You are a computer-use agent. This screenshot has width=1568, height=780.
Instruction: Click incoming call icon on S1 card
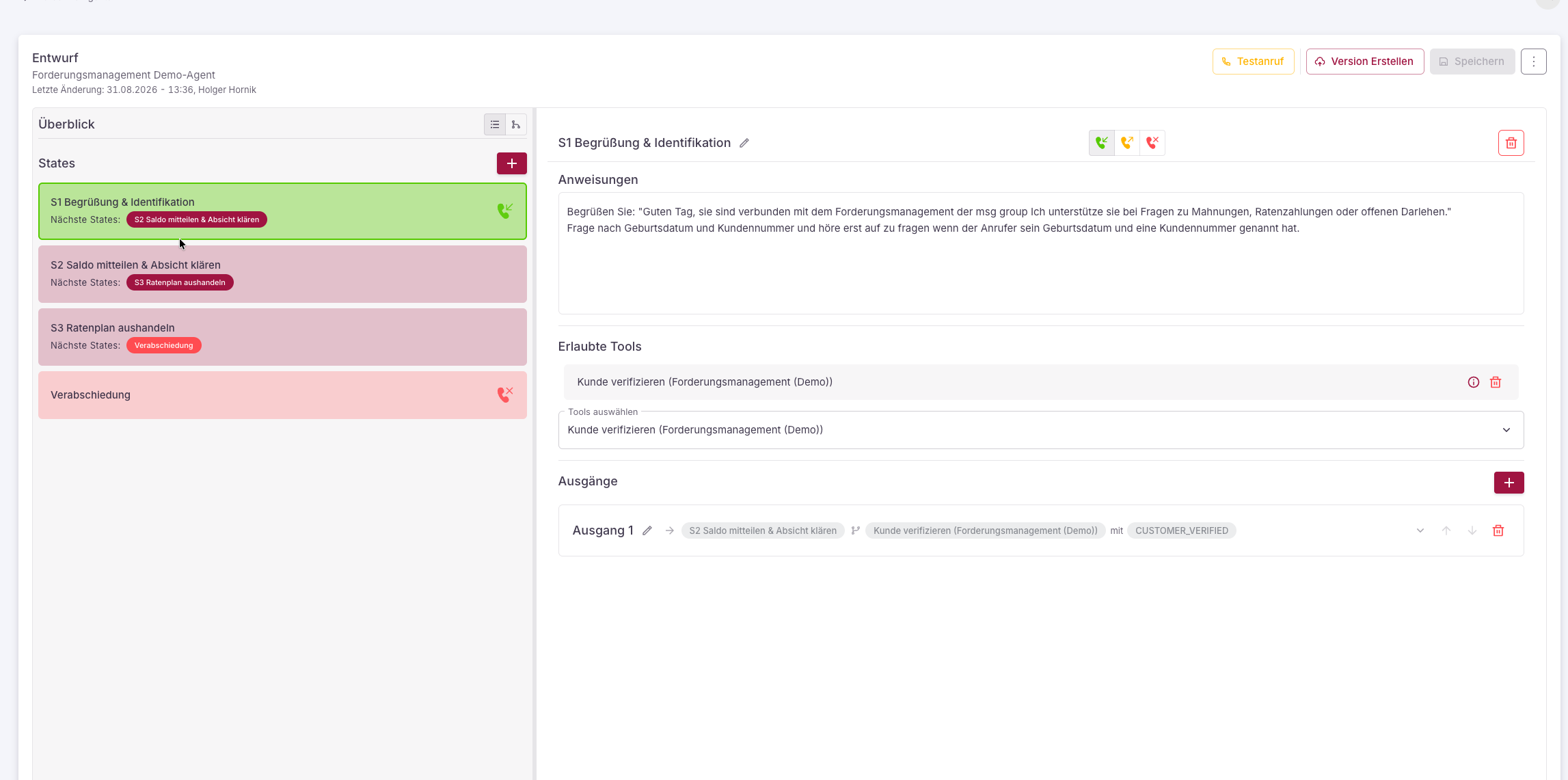click(505, 211)
